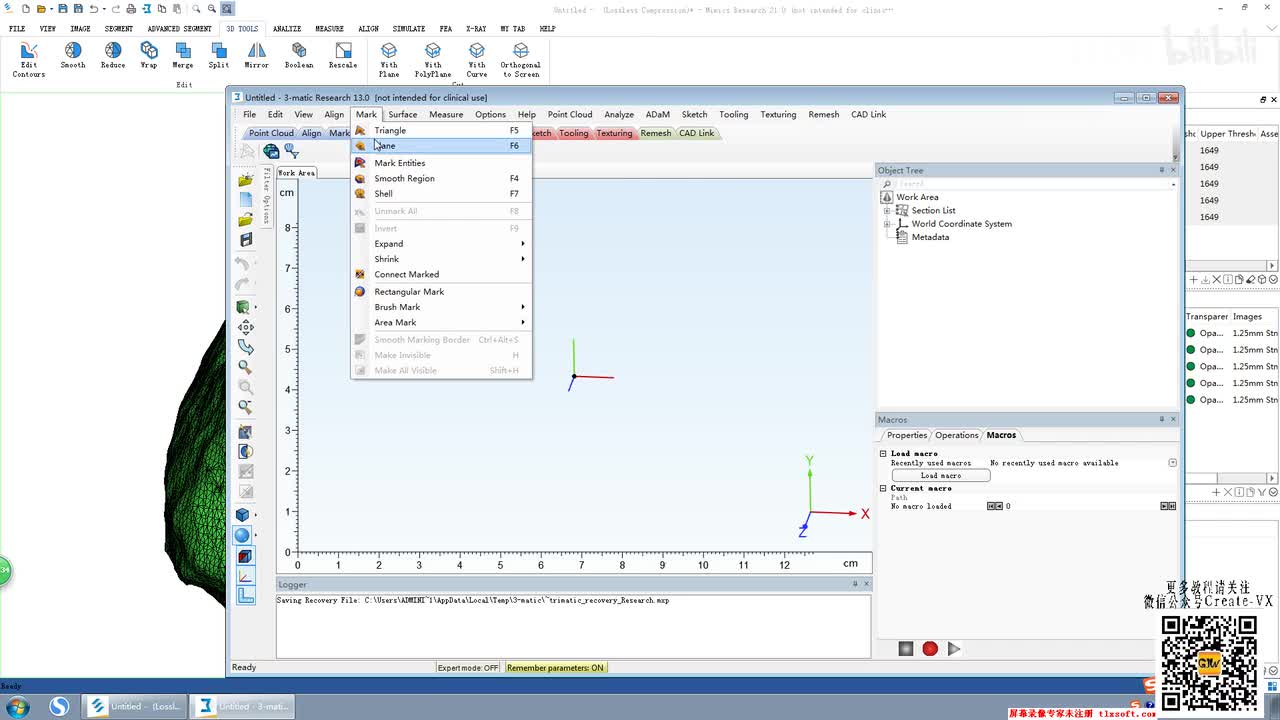Select Cut Orthogonal to Screen tool

[521, 60]
